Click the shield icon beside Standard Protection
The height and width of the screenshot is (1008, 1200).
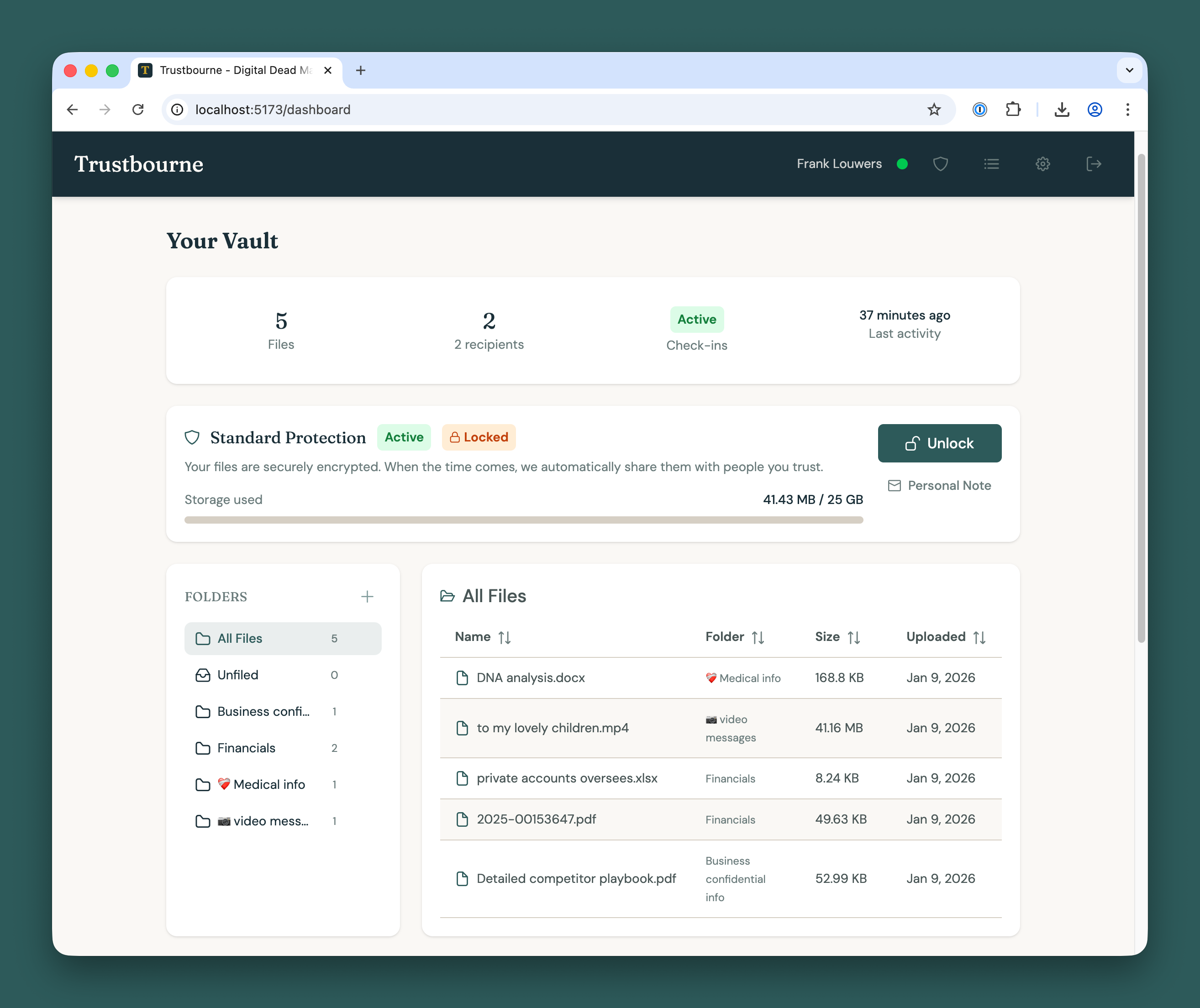click(x=192, y=437)
